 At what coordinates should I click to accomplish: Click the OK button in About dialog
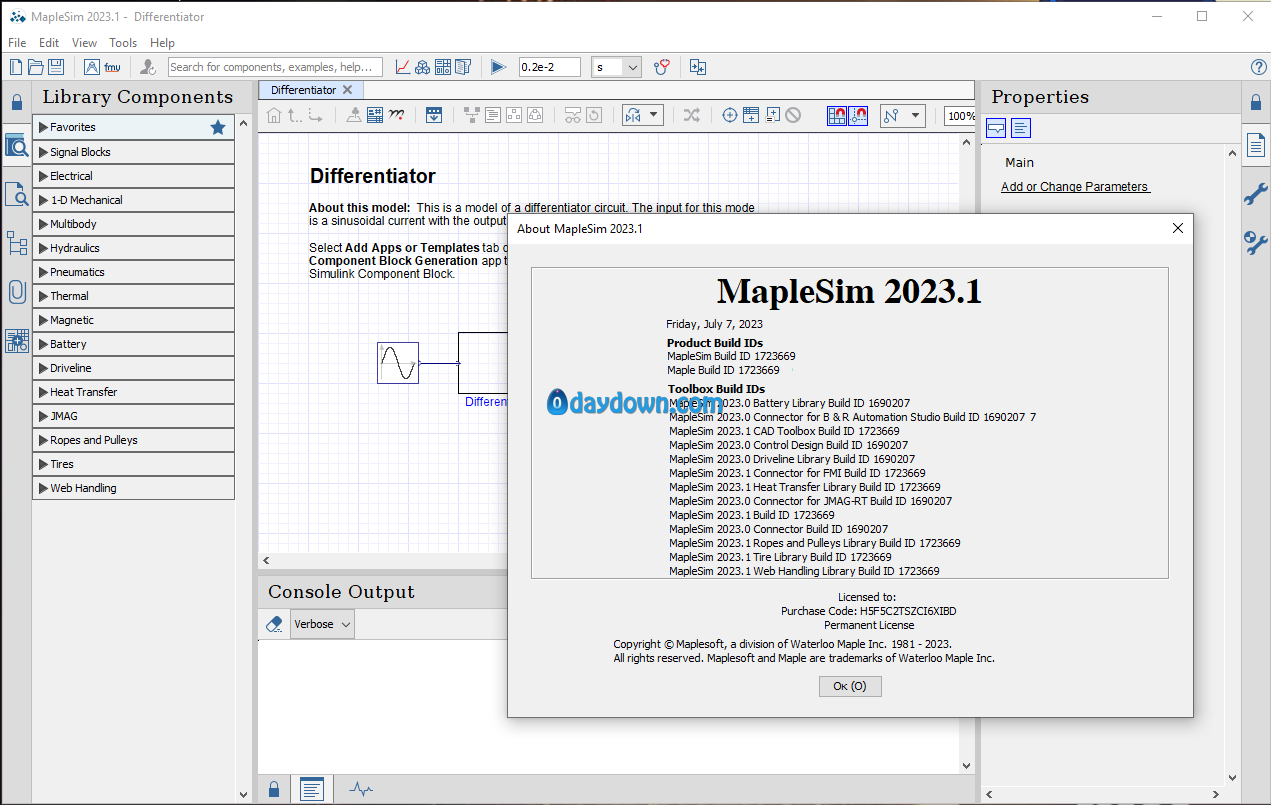tap(850, 686)
